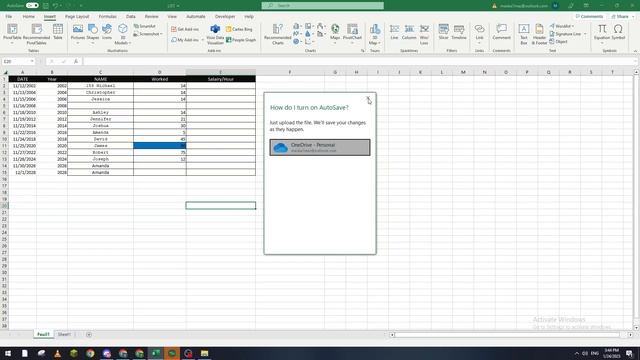640x360 pixels.
Task: Open the Pictures insert menu
Action: [x=78, y=33]
